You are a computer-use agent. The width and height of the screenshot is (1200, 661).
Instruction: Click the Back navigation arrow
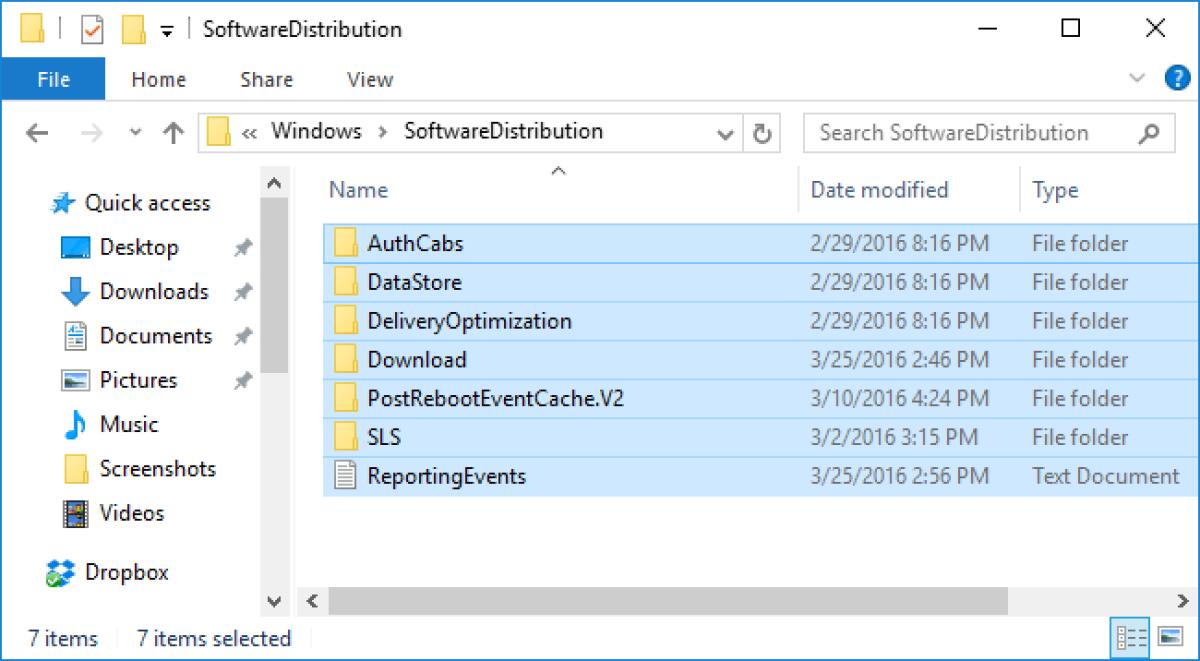point(37,132)
